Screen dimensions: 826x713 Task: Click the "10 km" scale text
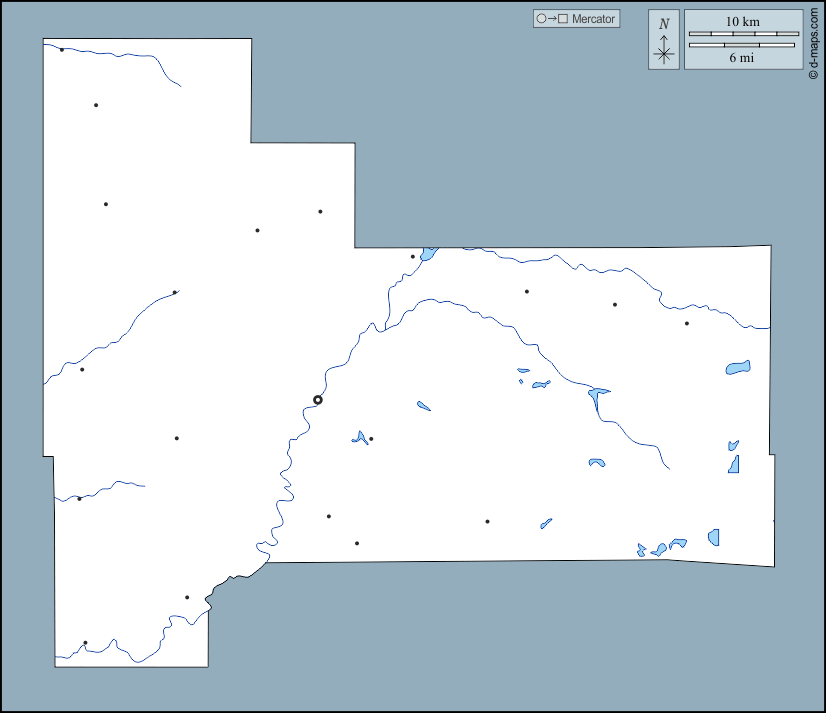pos(743,21)
